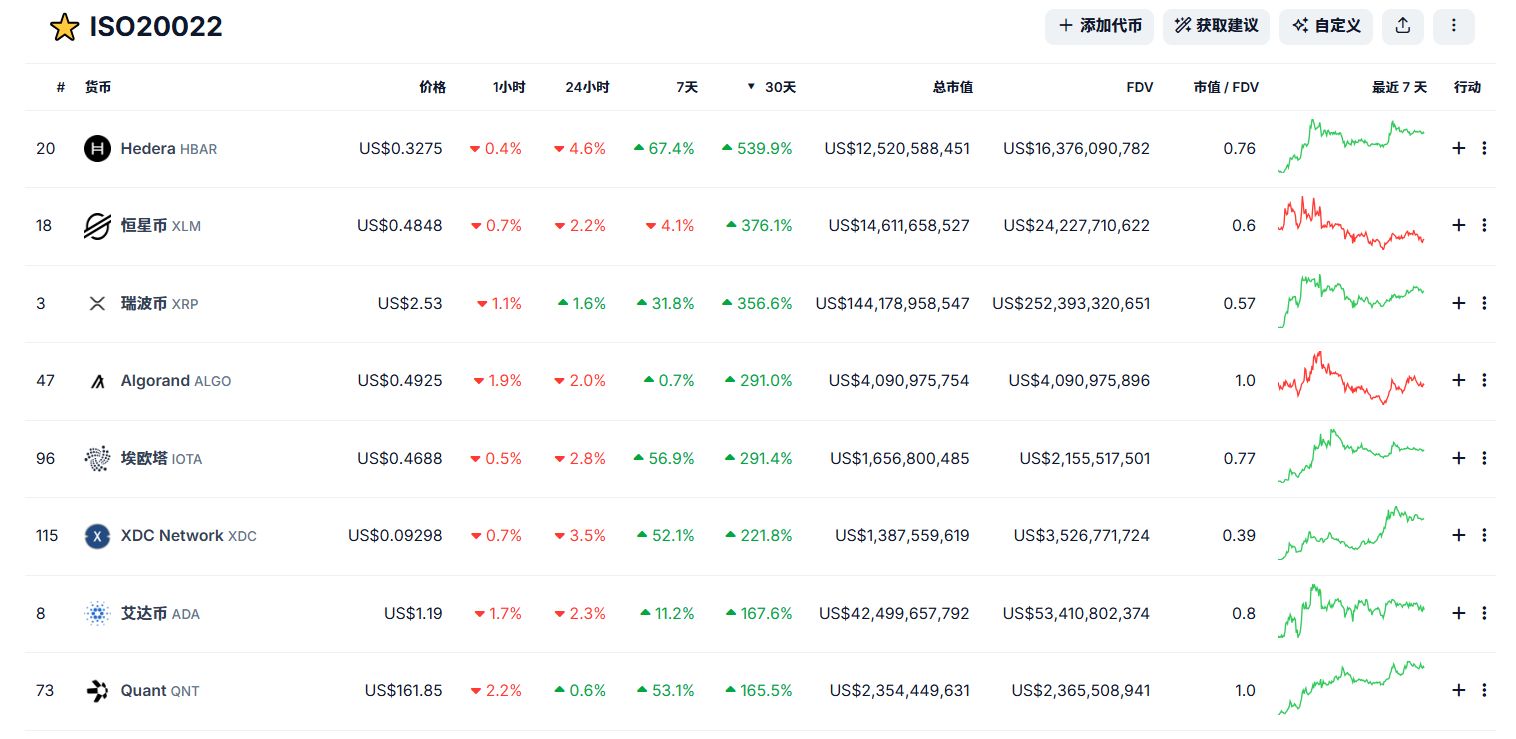
Task: Sort by the 7天 column header
Action: tap(687, 87)
